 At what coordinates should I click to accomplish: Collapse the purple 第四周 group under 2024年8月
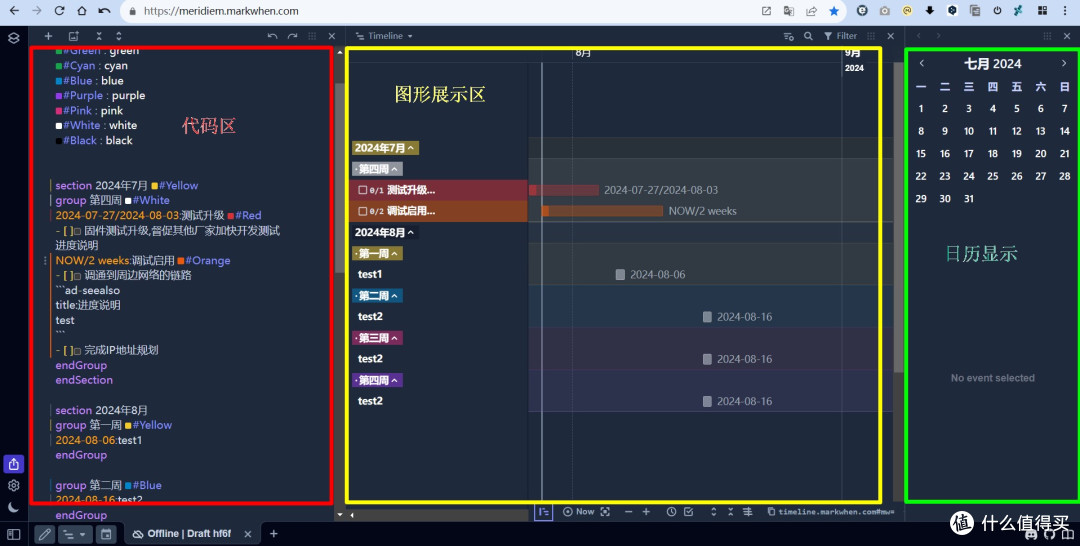(377, 379)
